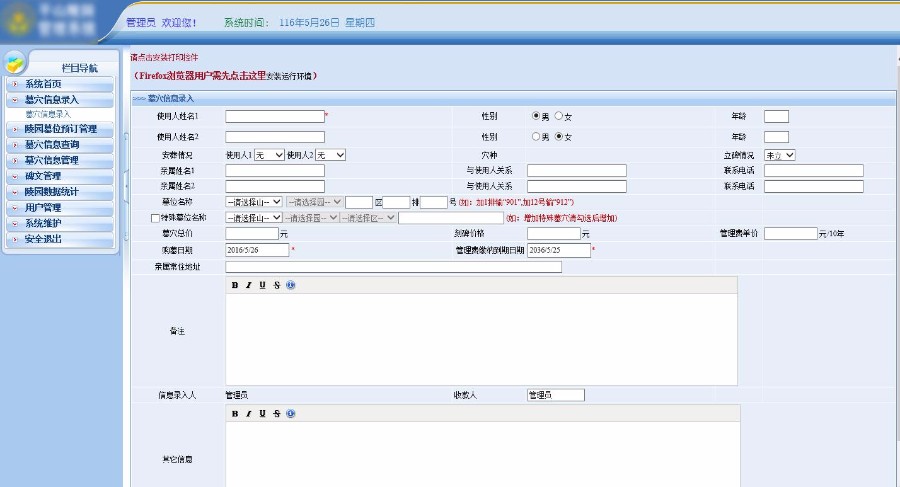Apply underline in the 其它信息 editor toolbar
This screenshot has height=487, width=900.
click(x=262, y=414)
